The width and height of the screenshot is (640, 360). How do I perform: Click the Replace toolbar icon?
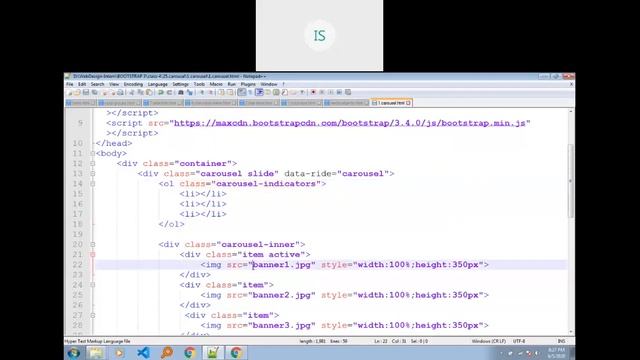click(x=189, y=93)
